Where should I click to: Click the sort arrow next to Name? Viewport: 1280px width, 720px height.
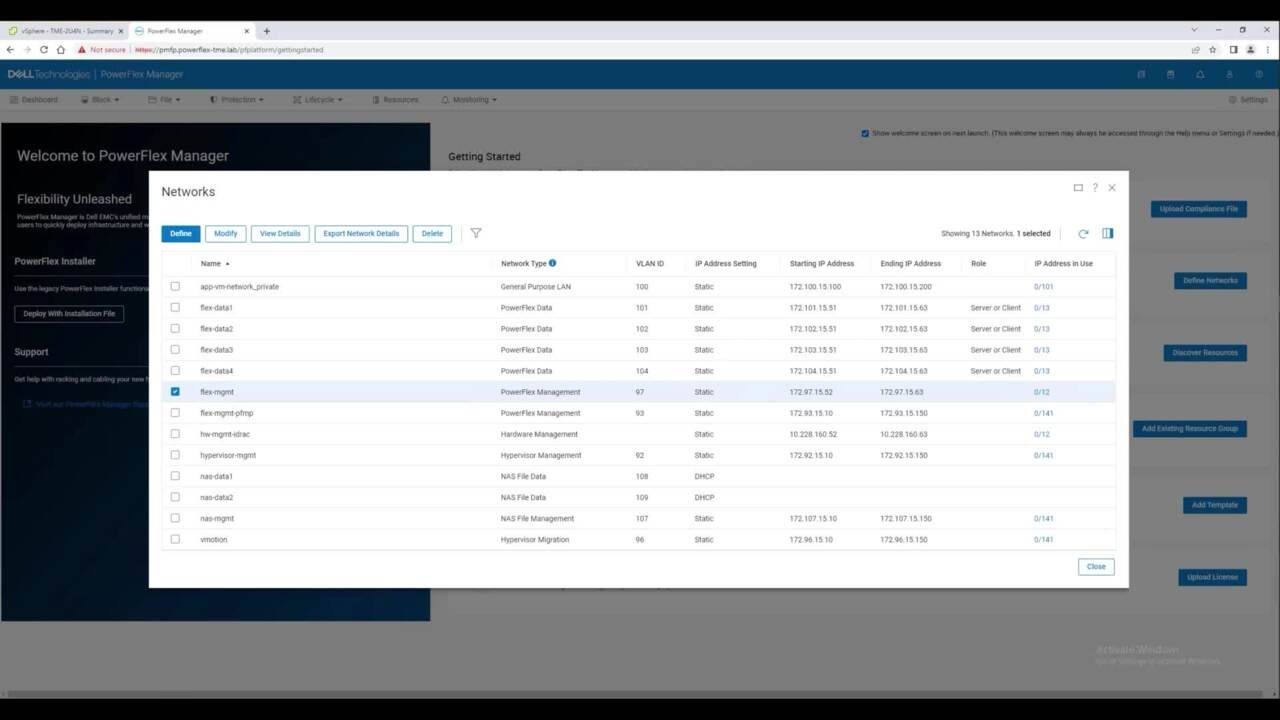(x=227, y=264)
